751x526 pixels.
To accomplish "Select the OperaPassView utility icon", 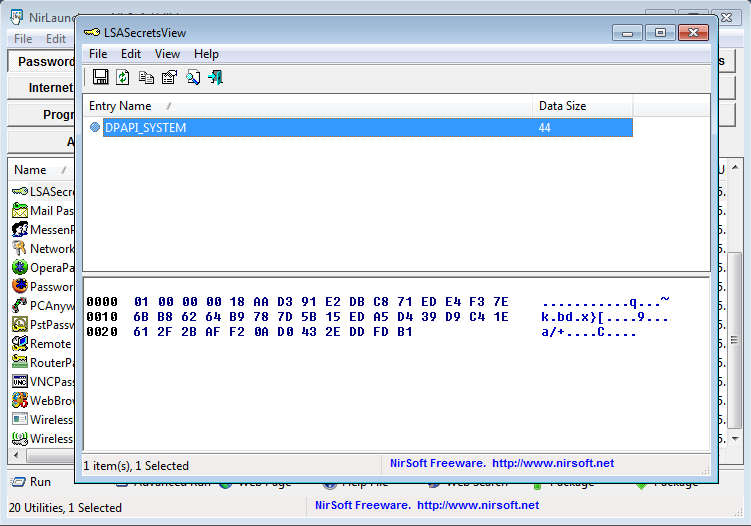I will click(20, 267).
